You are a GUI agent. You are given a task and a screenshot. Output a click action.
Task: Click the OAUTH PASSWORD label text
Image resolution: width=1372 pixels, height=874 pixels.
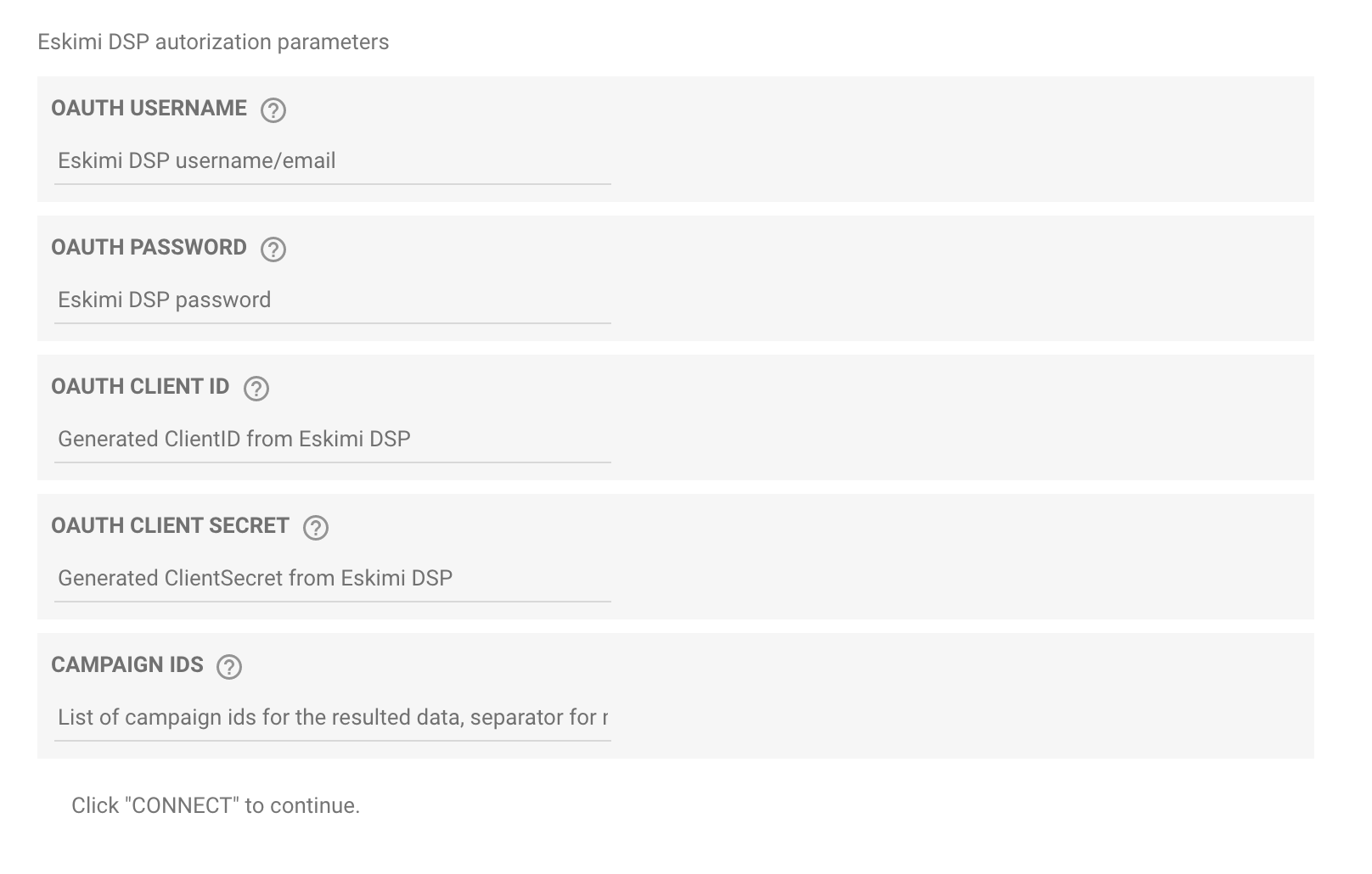(149, 248)
